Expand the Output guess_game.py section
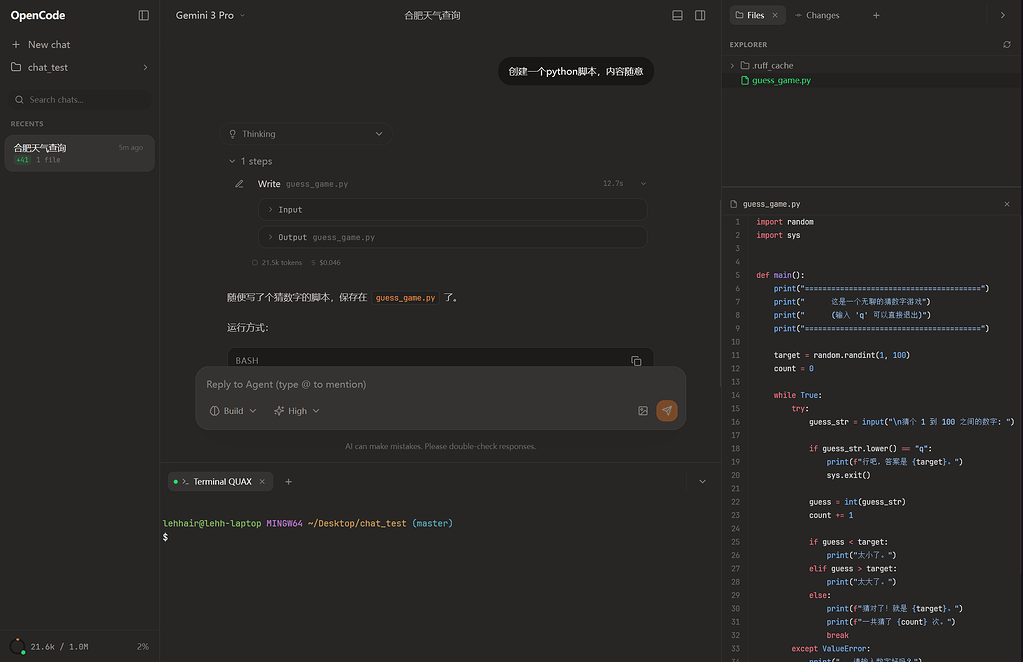The width and height of the screenshot is (1023, 662). pos(453,237)
